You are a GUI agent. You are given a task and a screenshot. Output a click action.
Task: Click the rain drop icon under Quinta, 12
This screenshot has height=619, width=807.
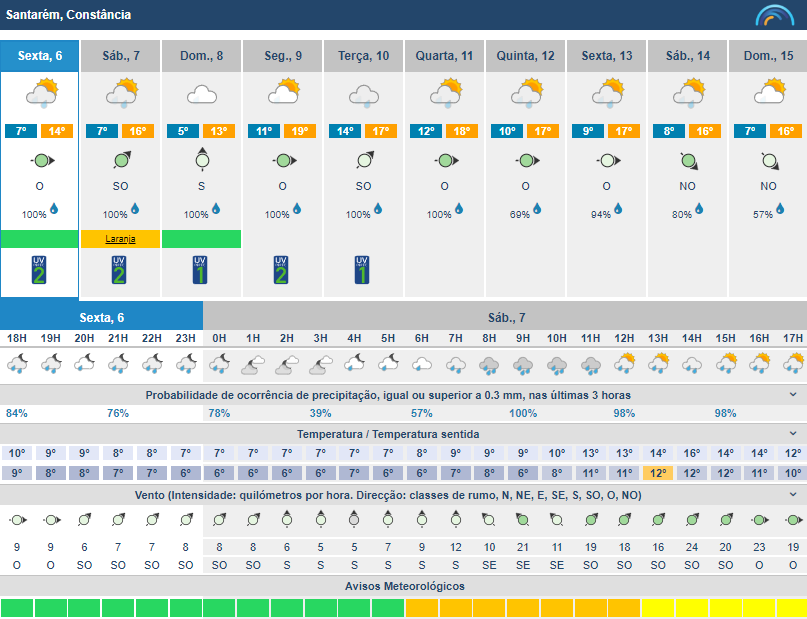[537, 209]
